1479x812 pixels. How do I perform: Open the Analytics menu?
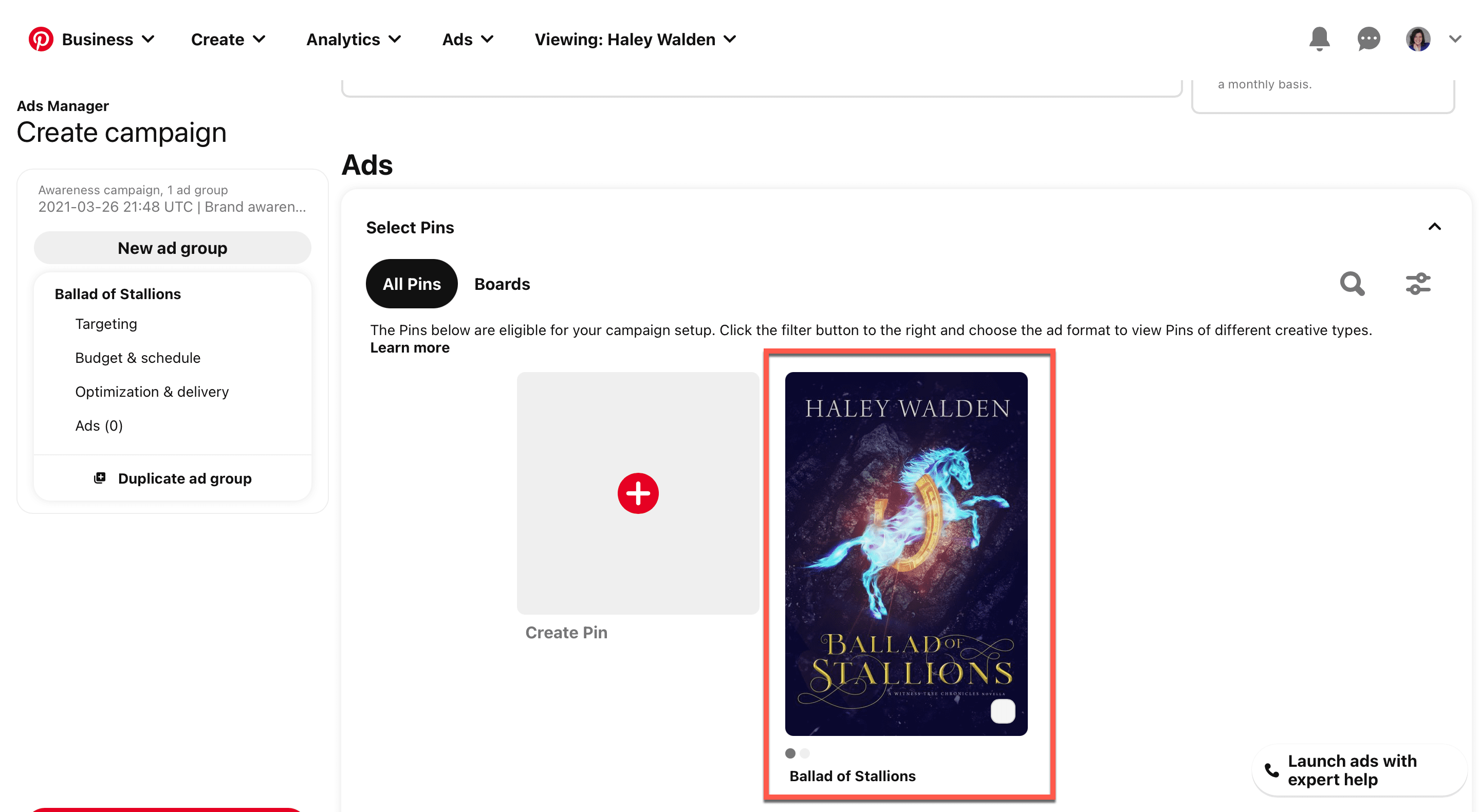click(x=353, y=39)
